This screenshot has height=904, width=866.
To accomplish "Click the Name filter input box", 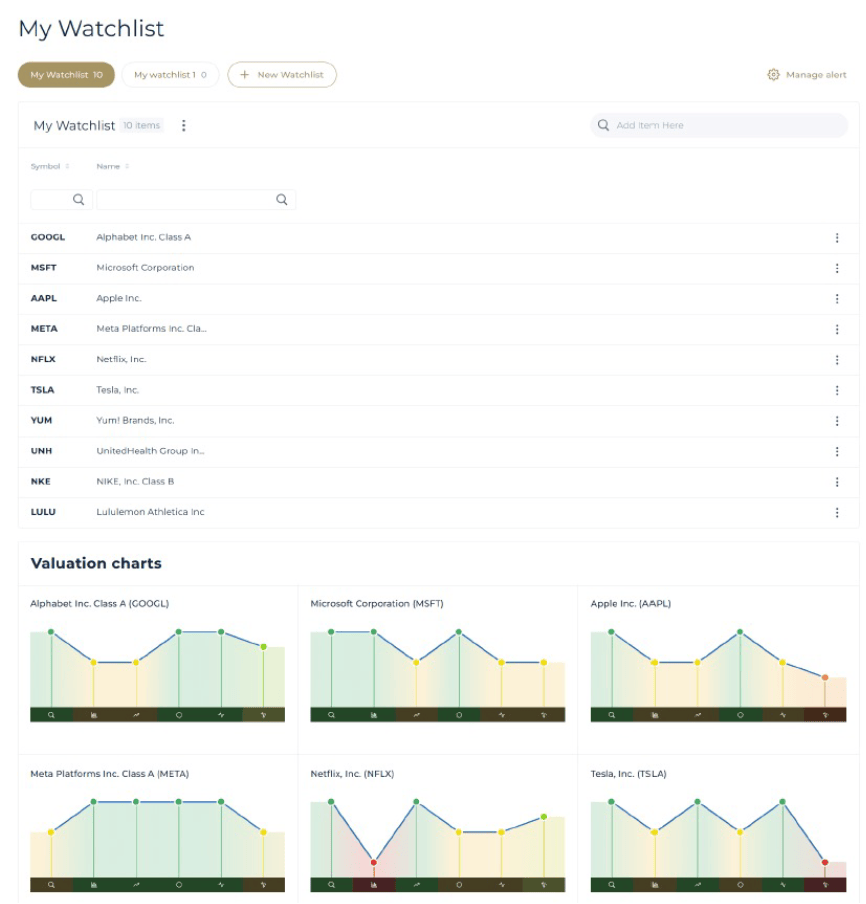I will click(196, 199).
